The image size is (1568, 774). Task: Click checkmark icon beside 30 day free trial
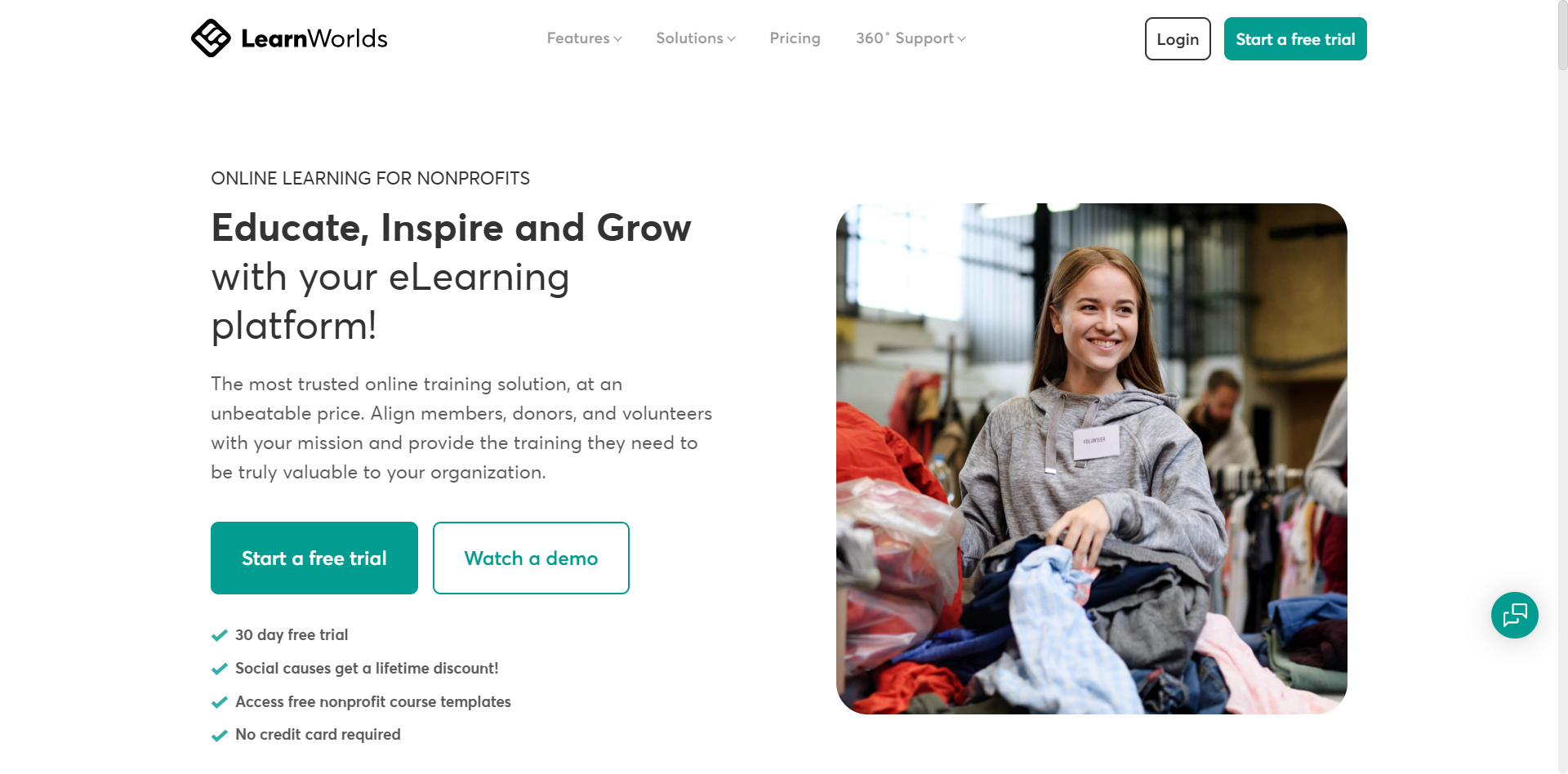point(219,635)
